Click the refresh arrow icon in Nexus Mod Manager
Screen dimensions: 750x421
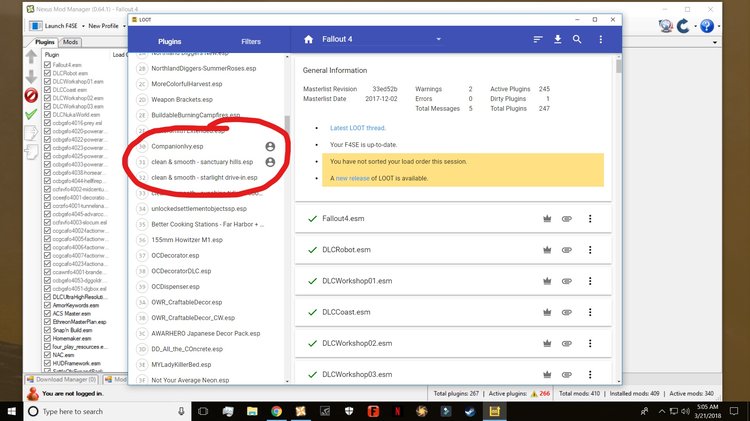[684, 26]
